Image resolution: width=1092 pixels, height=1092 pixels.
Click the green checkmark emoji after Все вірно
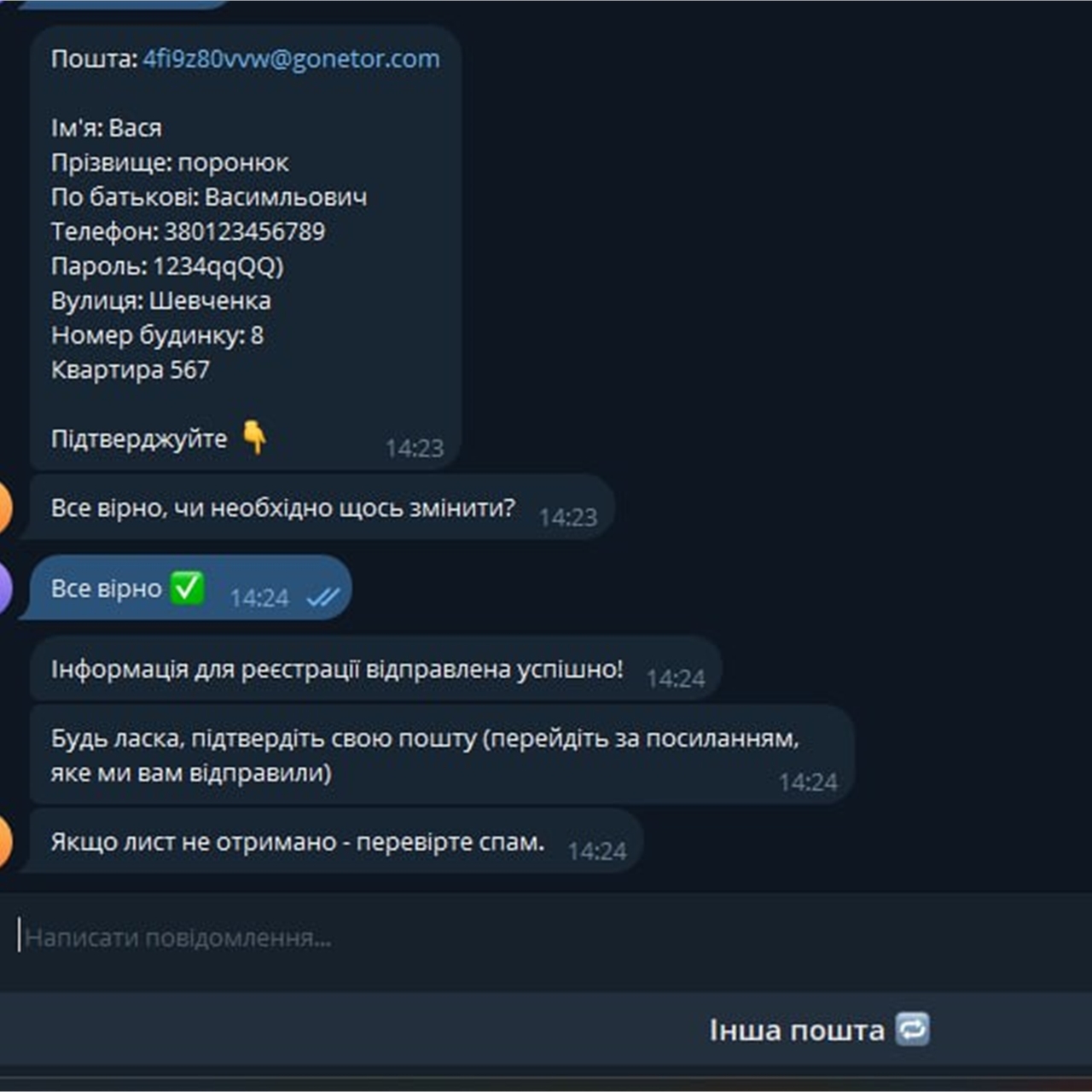click(187, 588)
